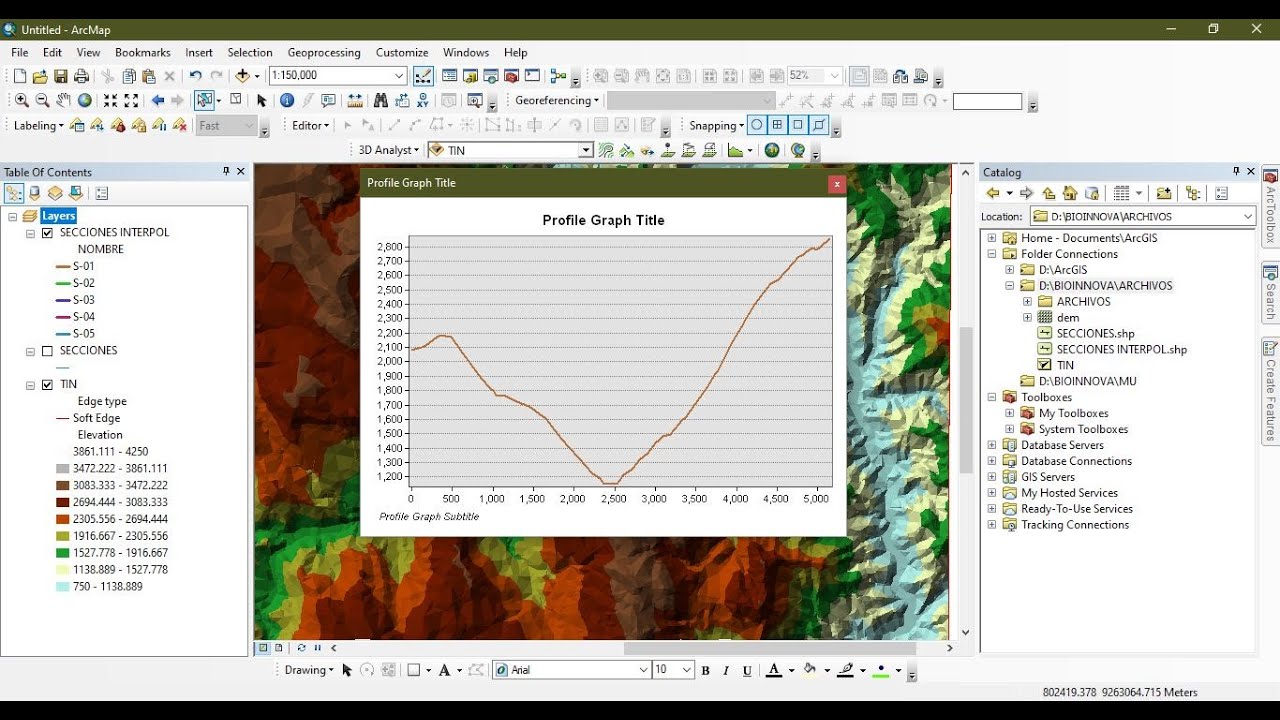This screenshot has height=720, width=1280.
Task: Click the Print icon in the toolbar
Action: pos(82,76)
